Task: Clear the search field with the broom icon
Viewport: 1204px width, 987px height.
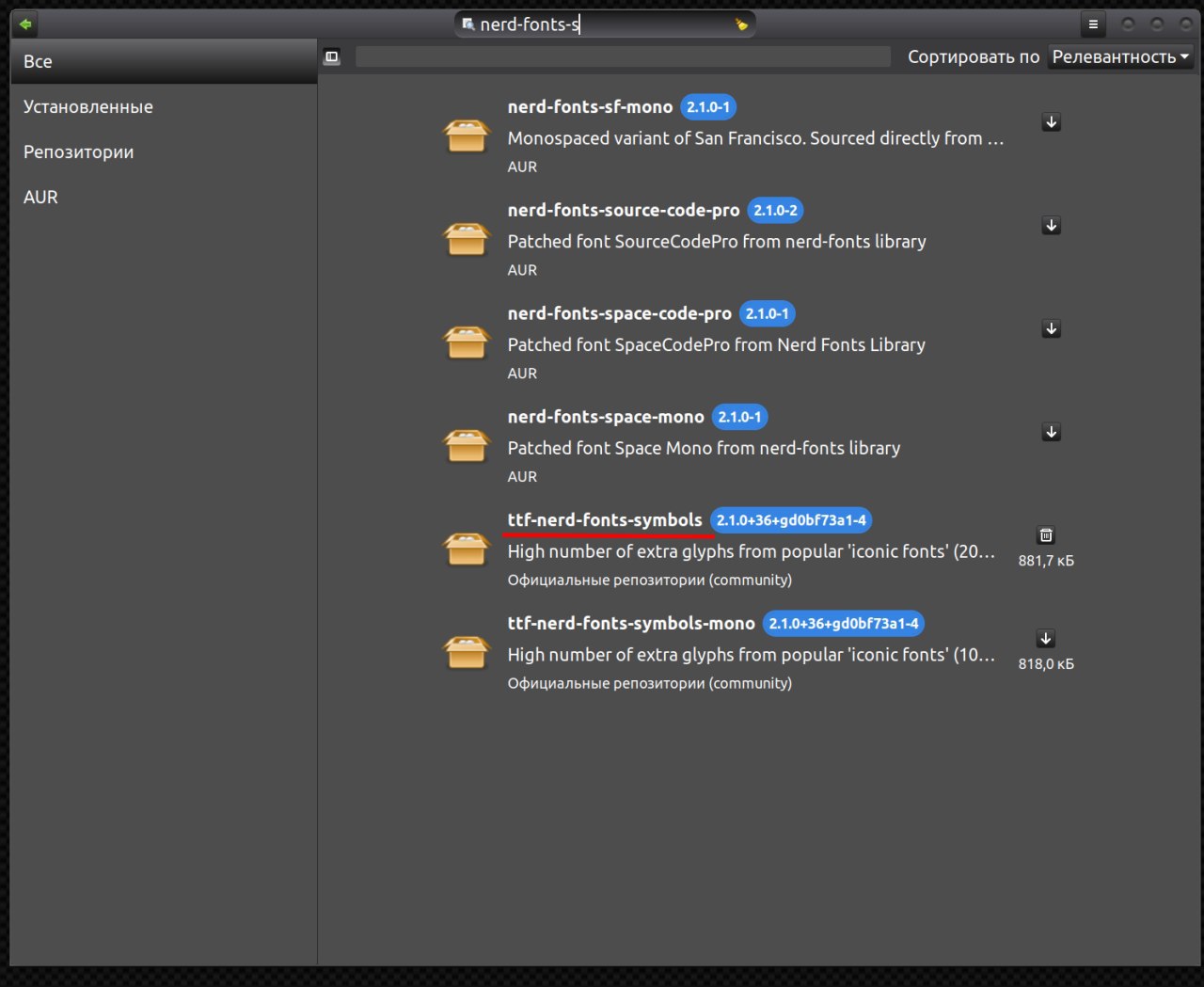Action: click(x=741, y=24)
